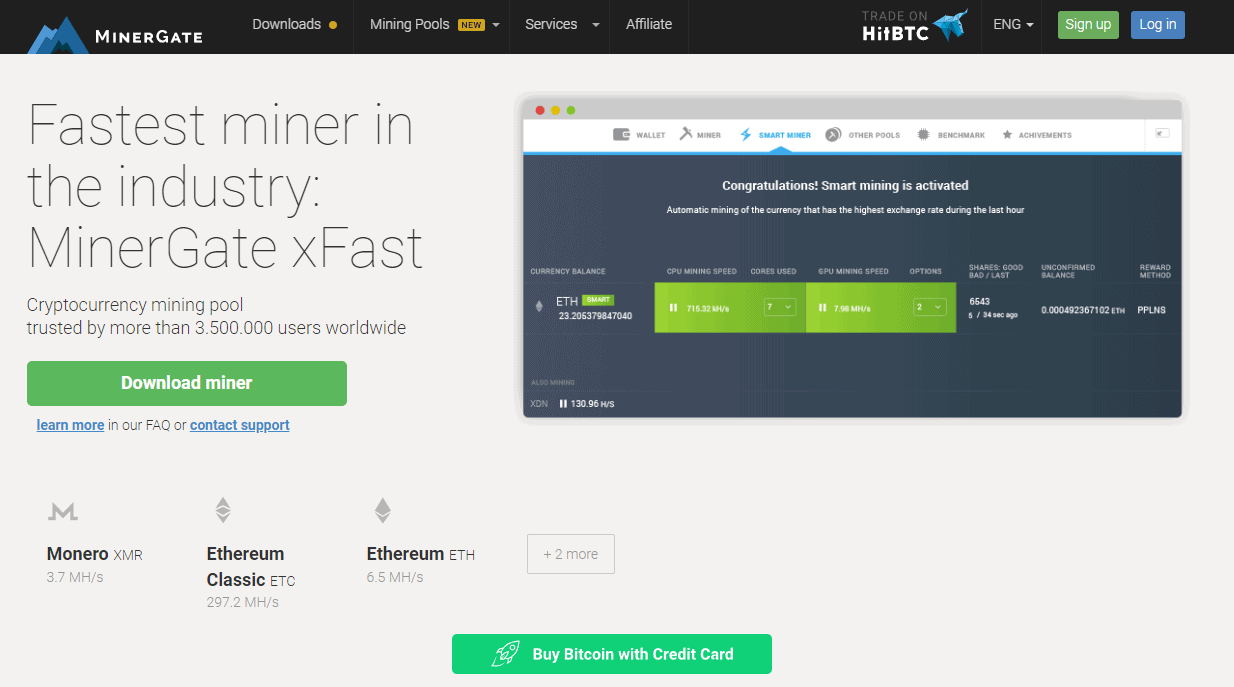Show more coins with + 2 more
The image size is (1234, 687).
tap(570, 554)
